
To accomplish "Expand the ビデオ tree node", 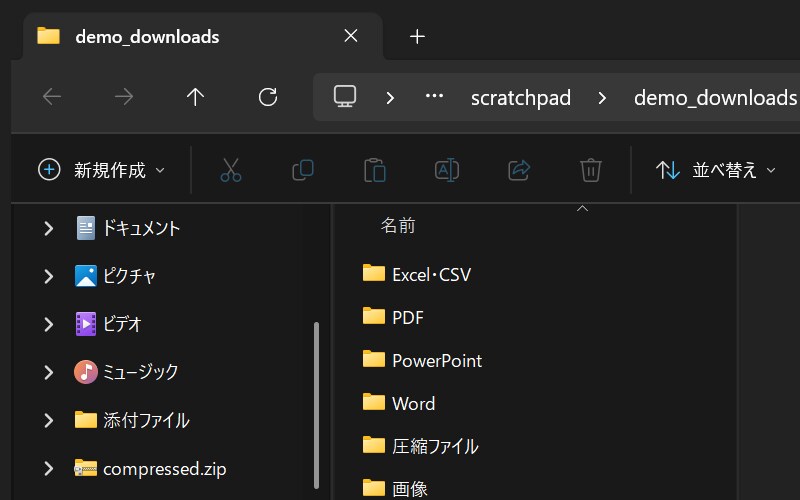I will coord(48,324).
